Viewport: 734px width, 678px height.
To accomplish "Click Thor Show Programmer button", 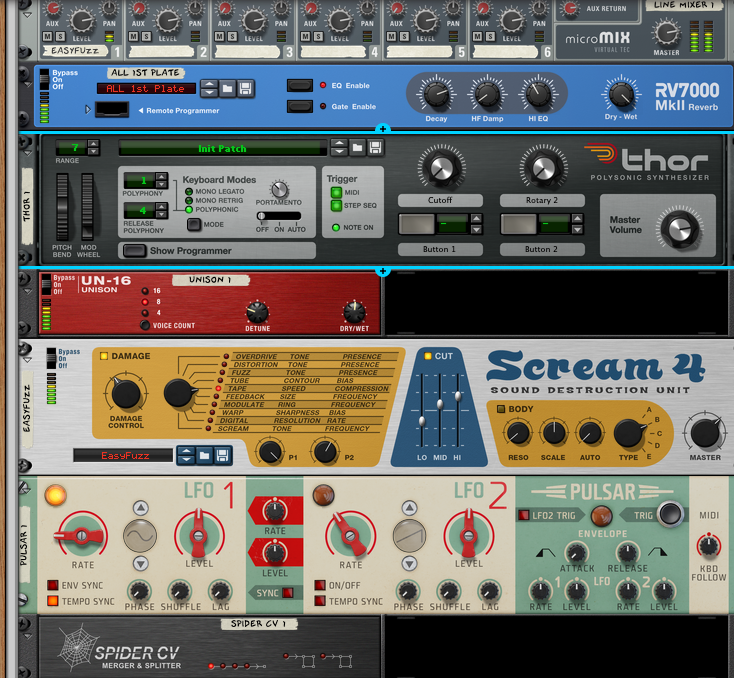I will pos(135,251).
